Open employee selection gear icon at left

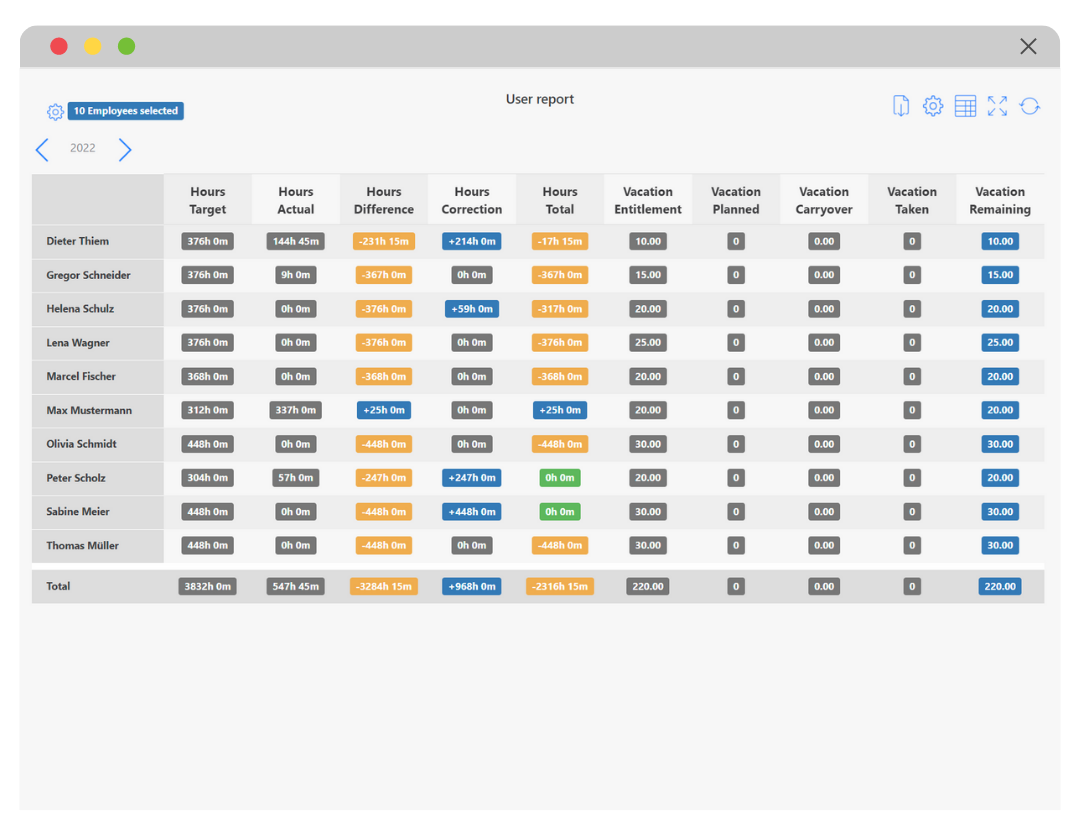pyautogui.click(x=55, y=112)
